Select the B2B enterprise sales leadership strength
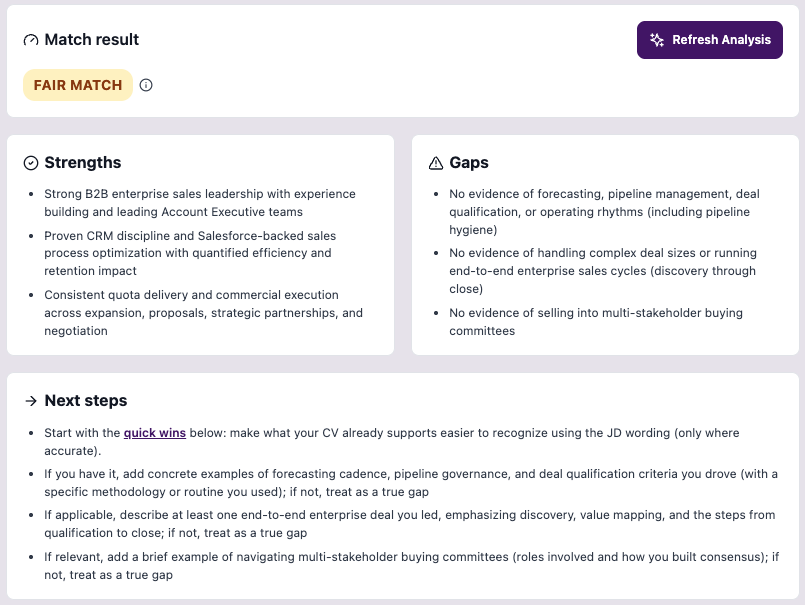 tap(200, 202)
